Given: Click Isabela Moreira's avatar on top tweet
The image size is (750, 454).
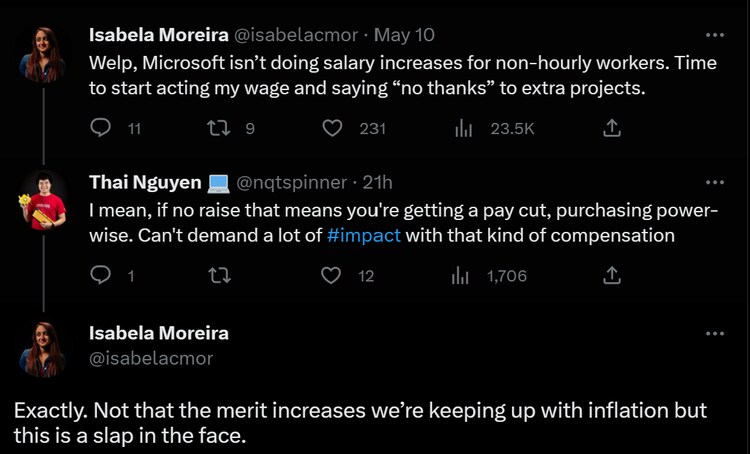Looking at the screenshot, I should 43,53.
